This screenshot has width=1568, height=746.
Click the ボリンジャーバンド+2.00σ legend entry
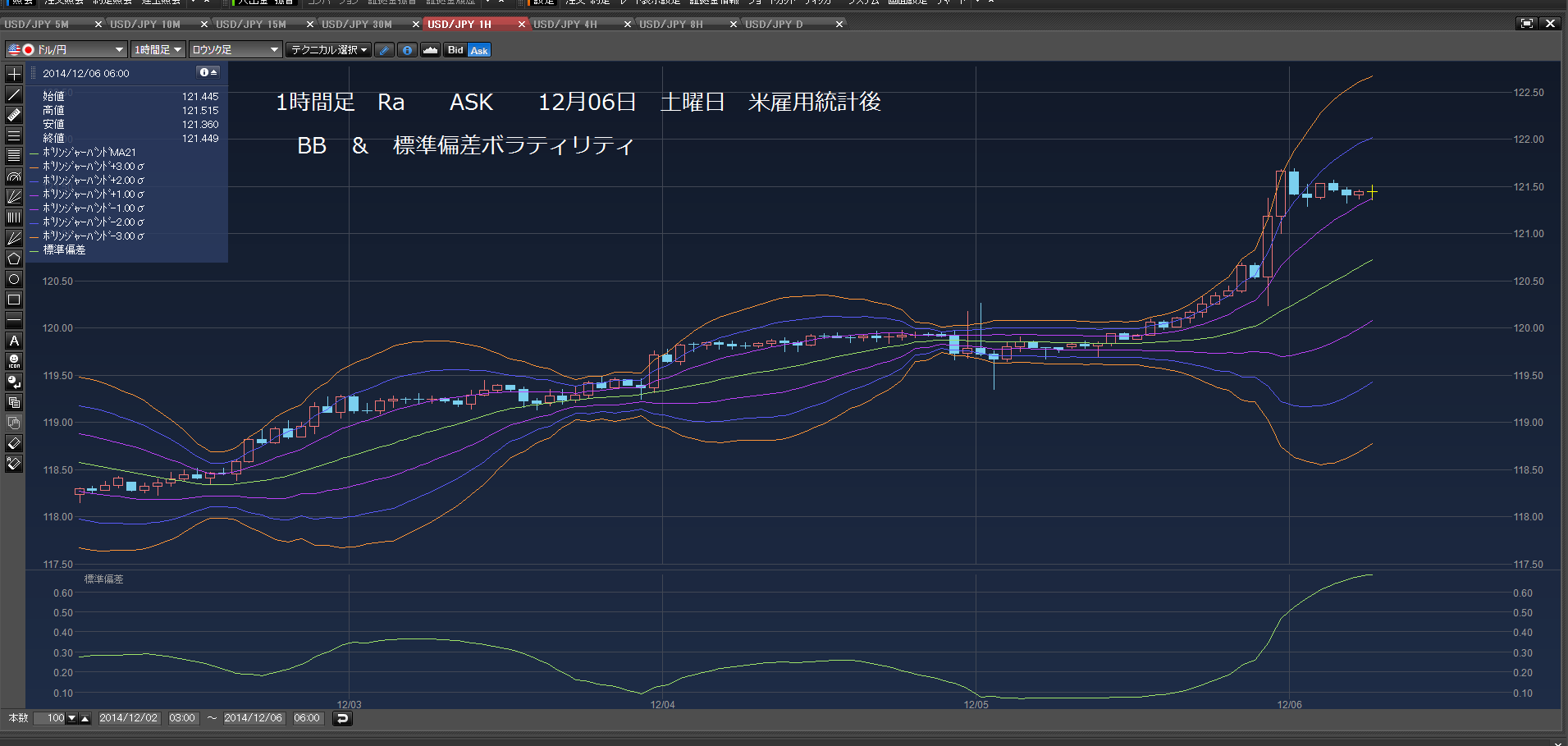click(93, 181)
